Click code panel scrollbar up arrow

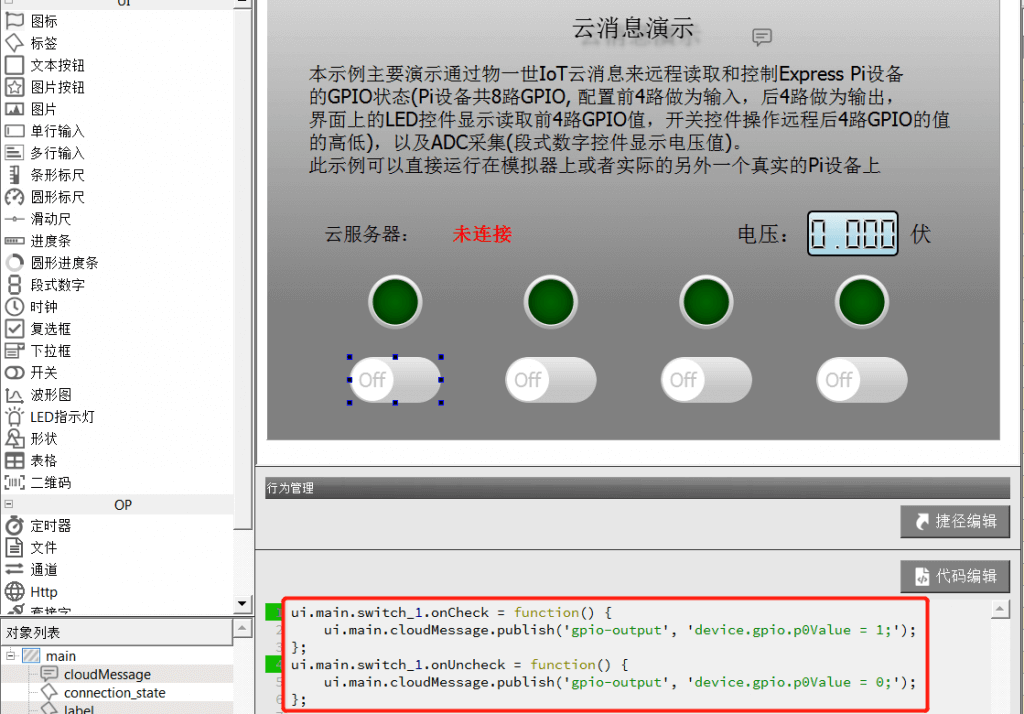point(1000,609)
